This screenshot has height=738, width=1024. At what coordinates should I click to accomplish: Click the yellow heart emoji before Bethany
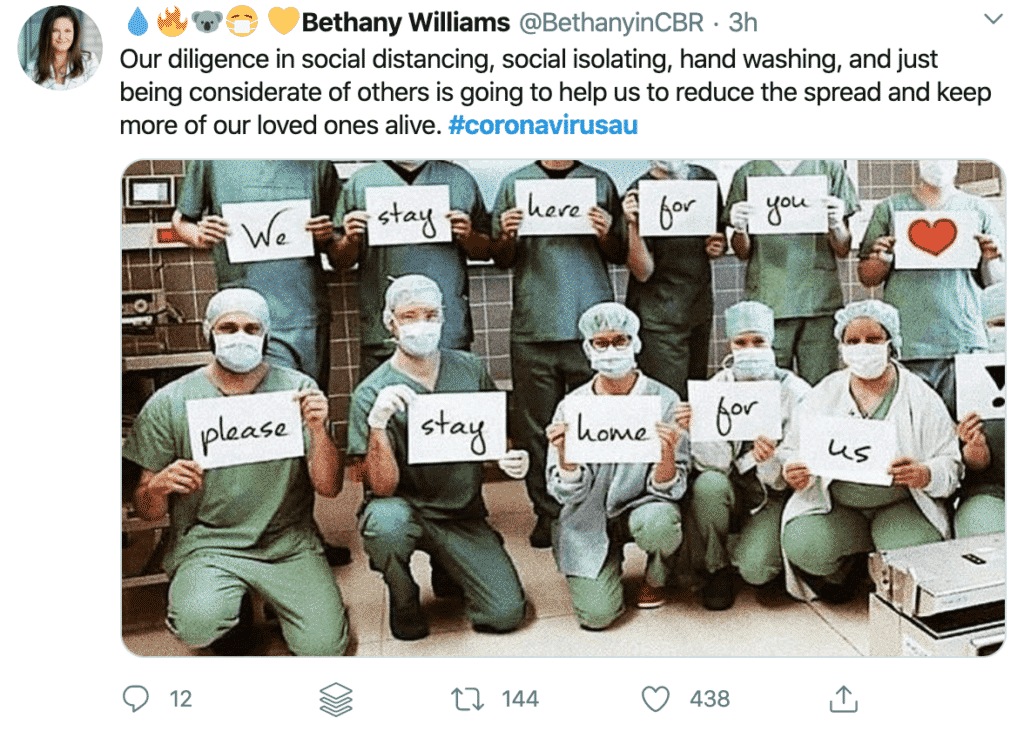click(x=282, y=21)
